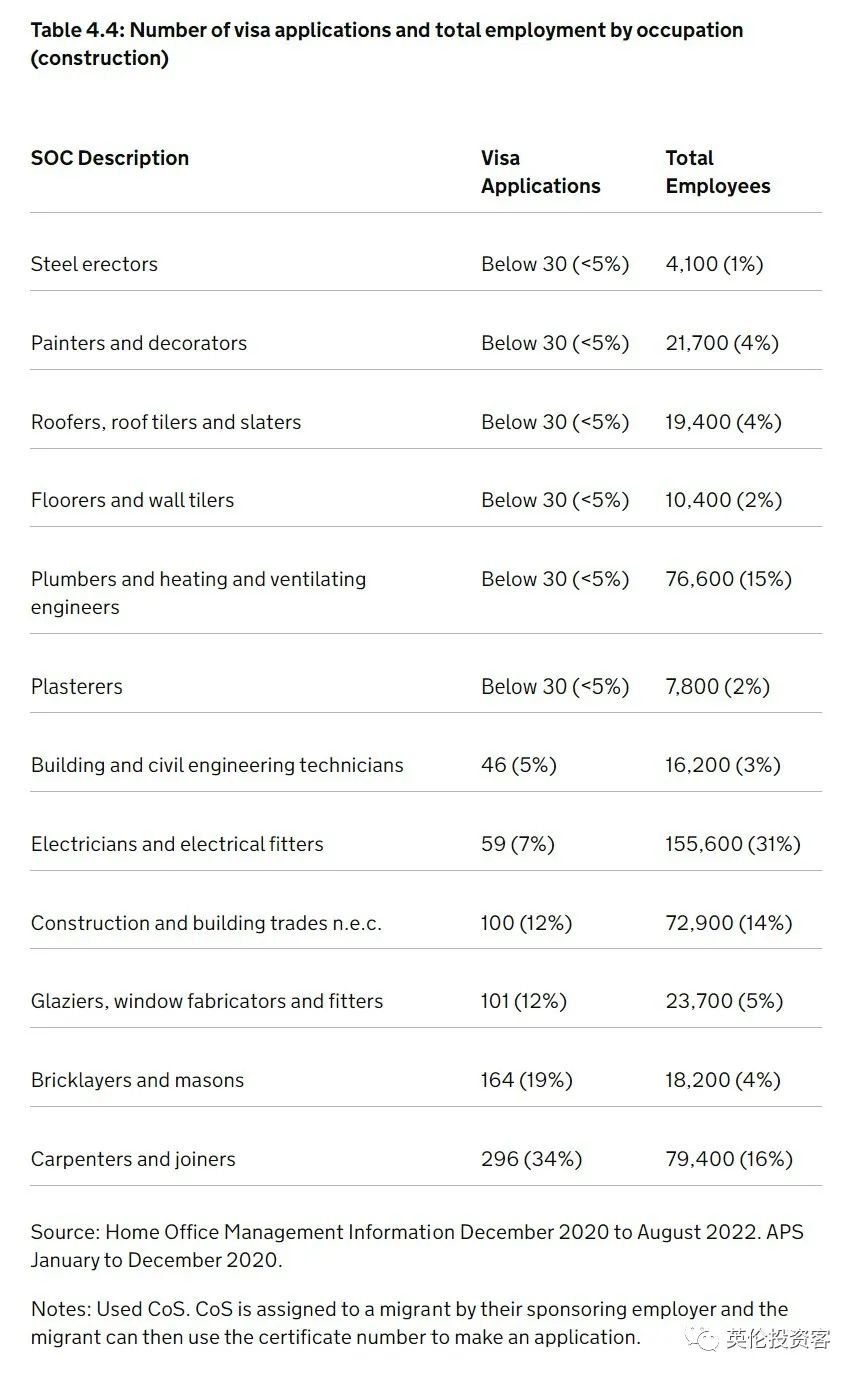The height and width of the screenshot is (1376, 858).
Task: Click the 296 (34%) carpenters visa cell
Action: (x=531, y=1159)
